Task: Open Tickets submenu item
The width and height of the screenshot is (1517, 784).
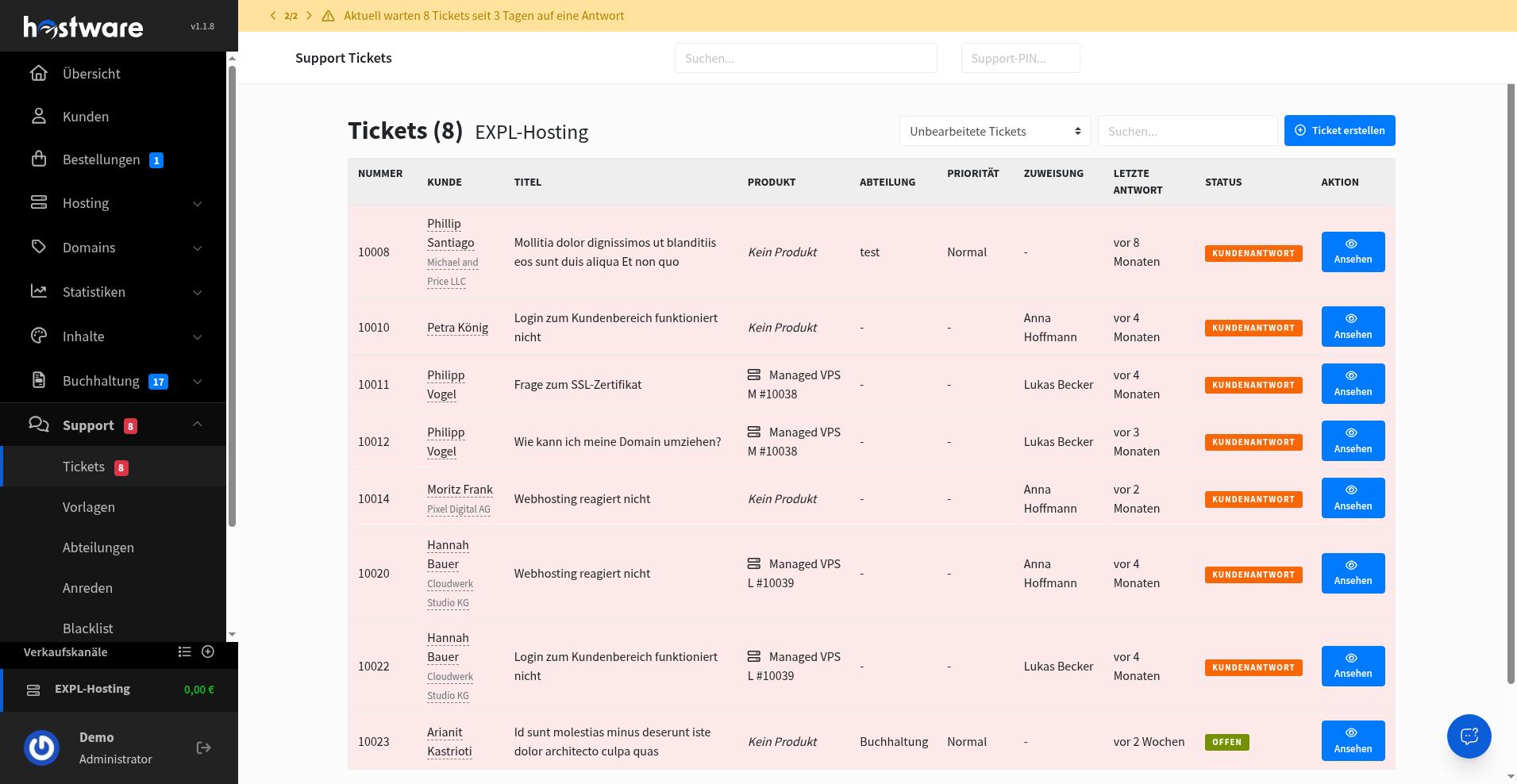Action: [x=113, y=466]
